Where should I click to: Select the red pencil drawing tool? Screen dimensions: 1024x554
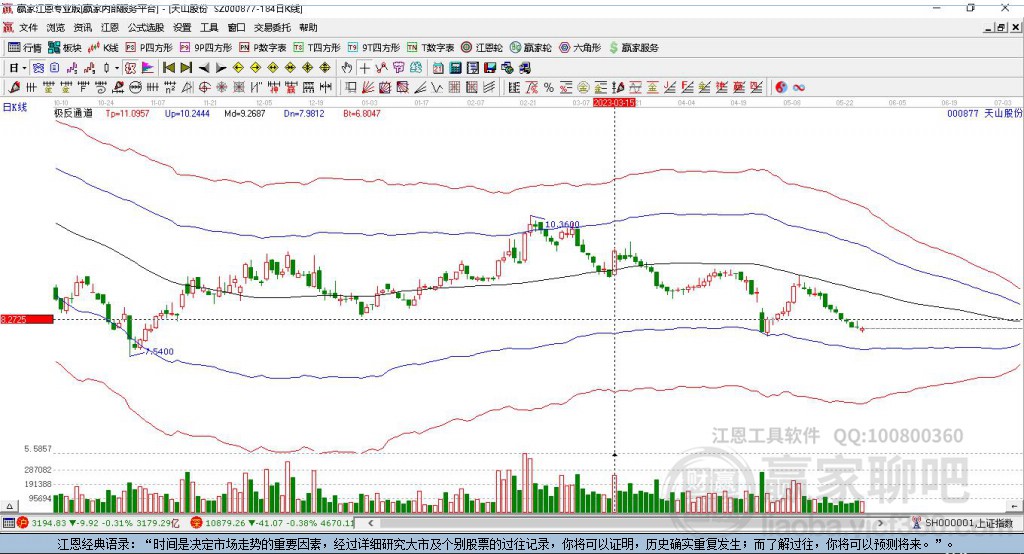pos(14,87)
